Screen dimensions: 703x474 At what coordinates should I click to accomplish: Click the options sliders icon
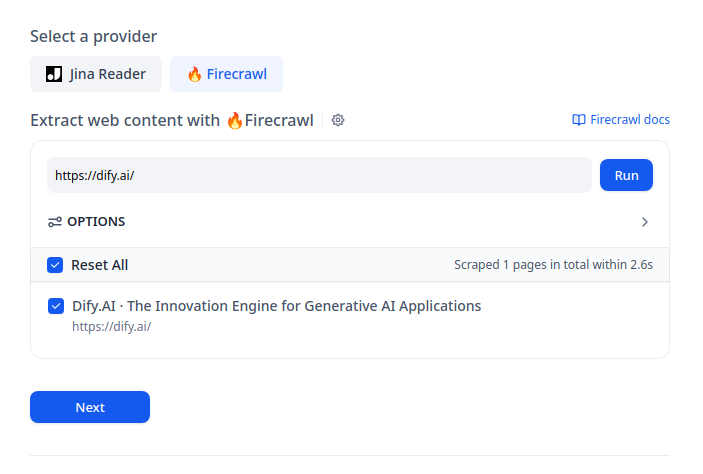(55, 222)
